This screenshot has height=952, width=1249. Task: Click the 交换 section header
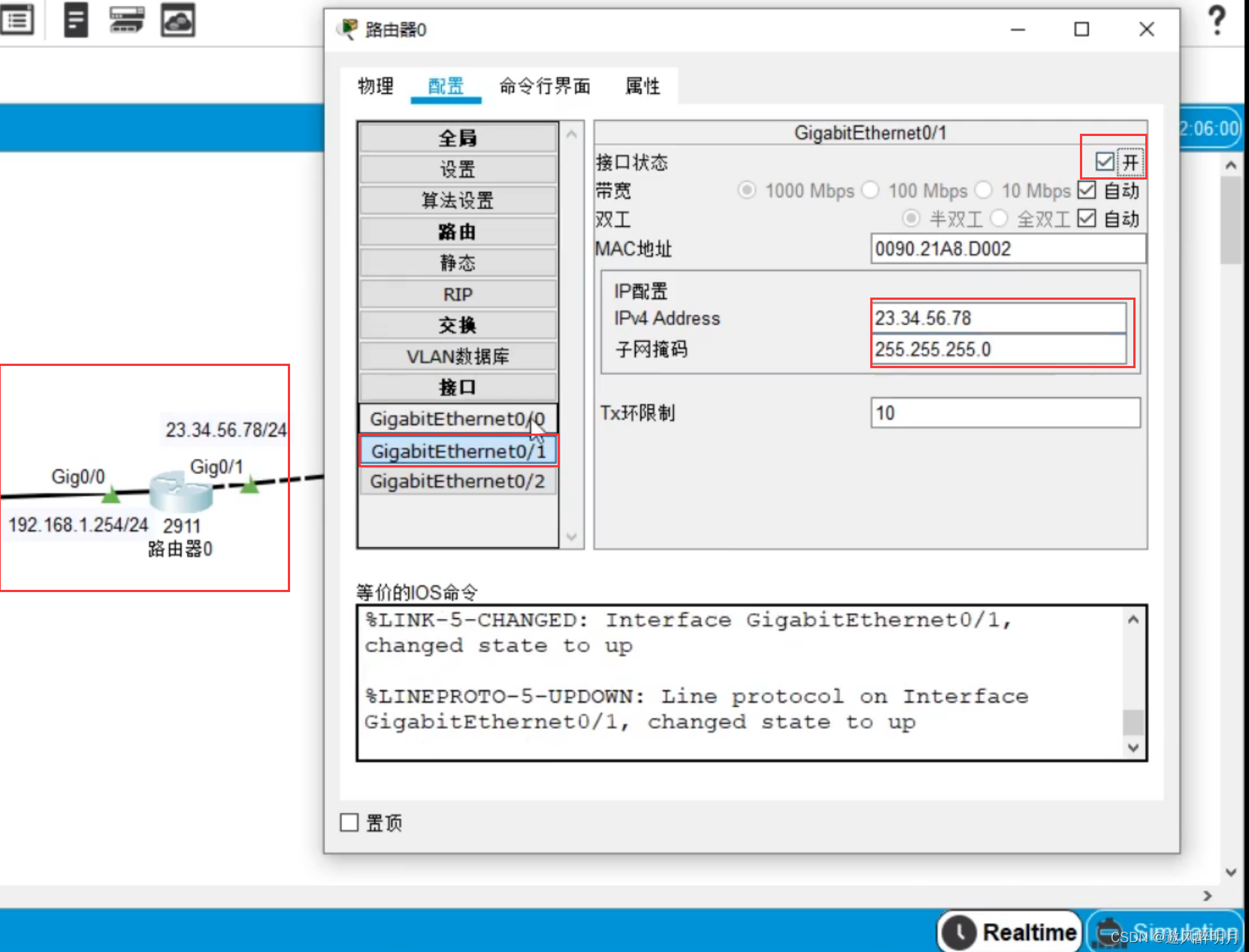click(x=458, y=325)
